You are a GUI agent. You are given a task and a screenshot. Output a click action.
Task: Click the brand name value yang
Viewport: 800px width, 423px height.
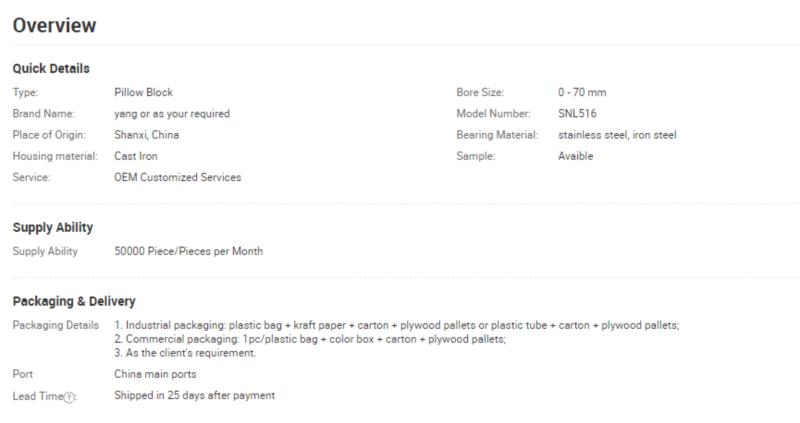[x=172, y=114]
